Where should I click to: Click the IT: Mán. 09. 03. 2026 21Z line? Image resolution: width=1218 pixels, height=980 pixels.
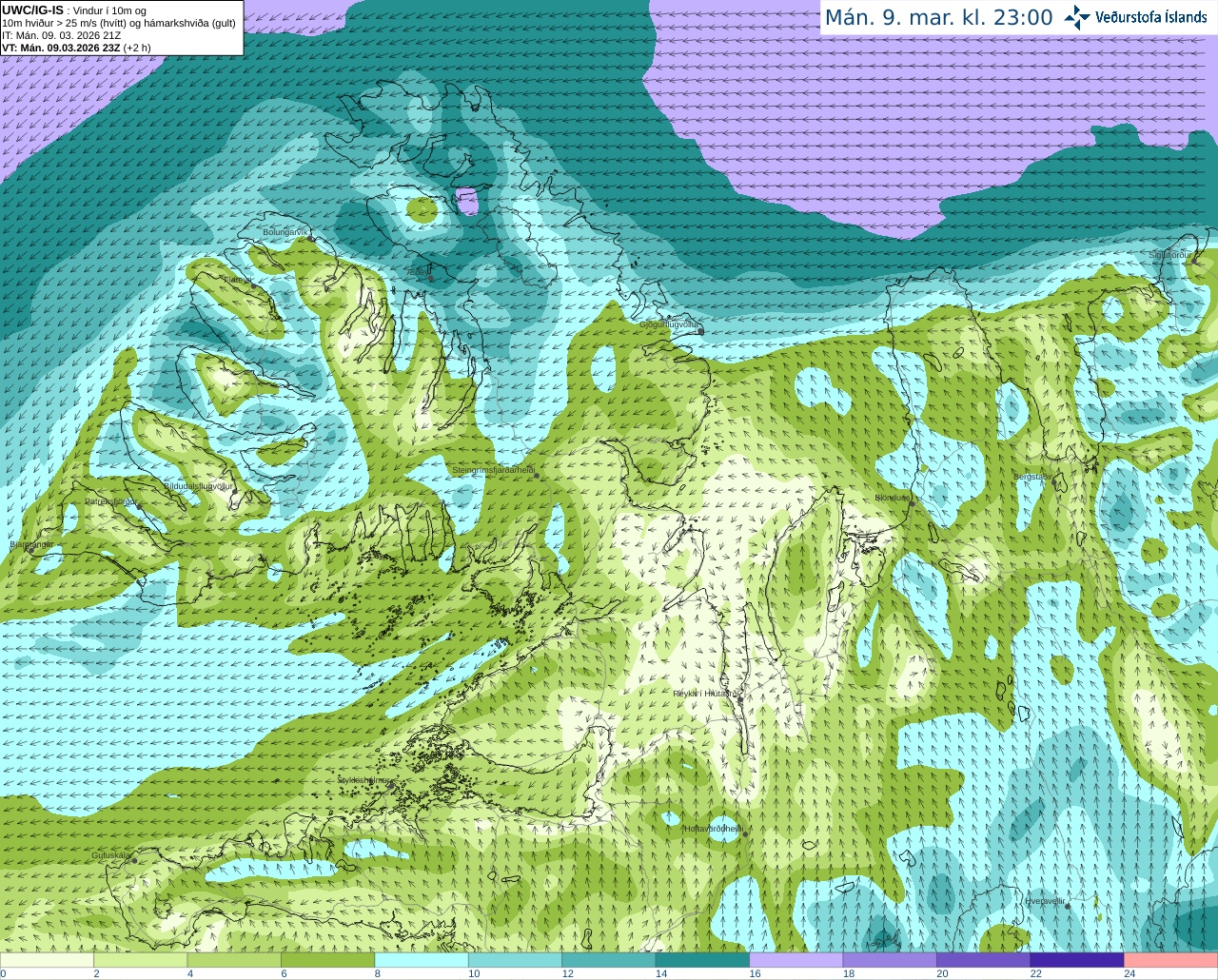click(x=61, y=35)
